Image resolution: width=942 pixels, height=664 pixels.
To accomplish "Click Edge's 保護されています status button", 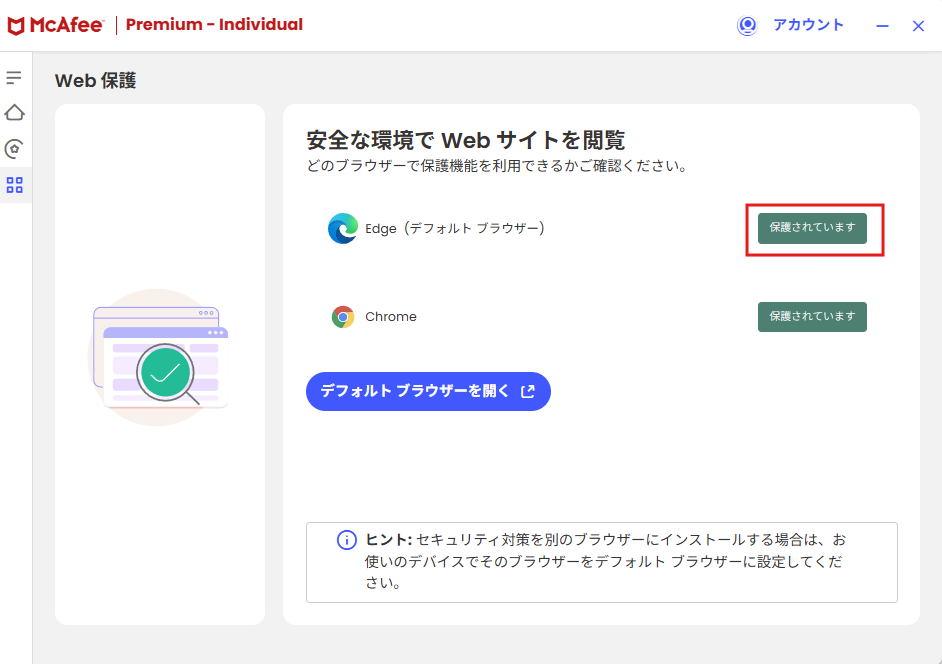I will pyautogui.click(x=812, y=228).
